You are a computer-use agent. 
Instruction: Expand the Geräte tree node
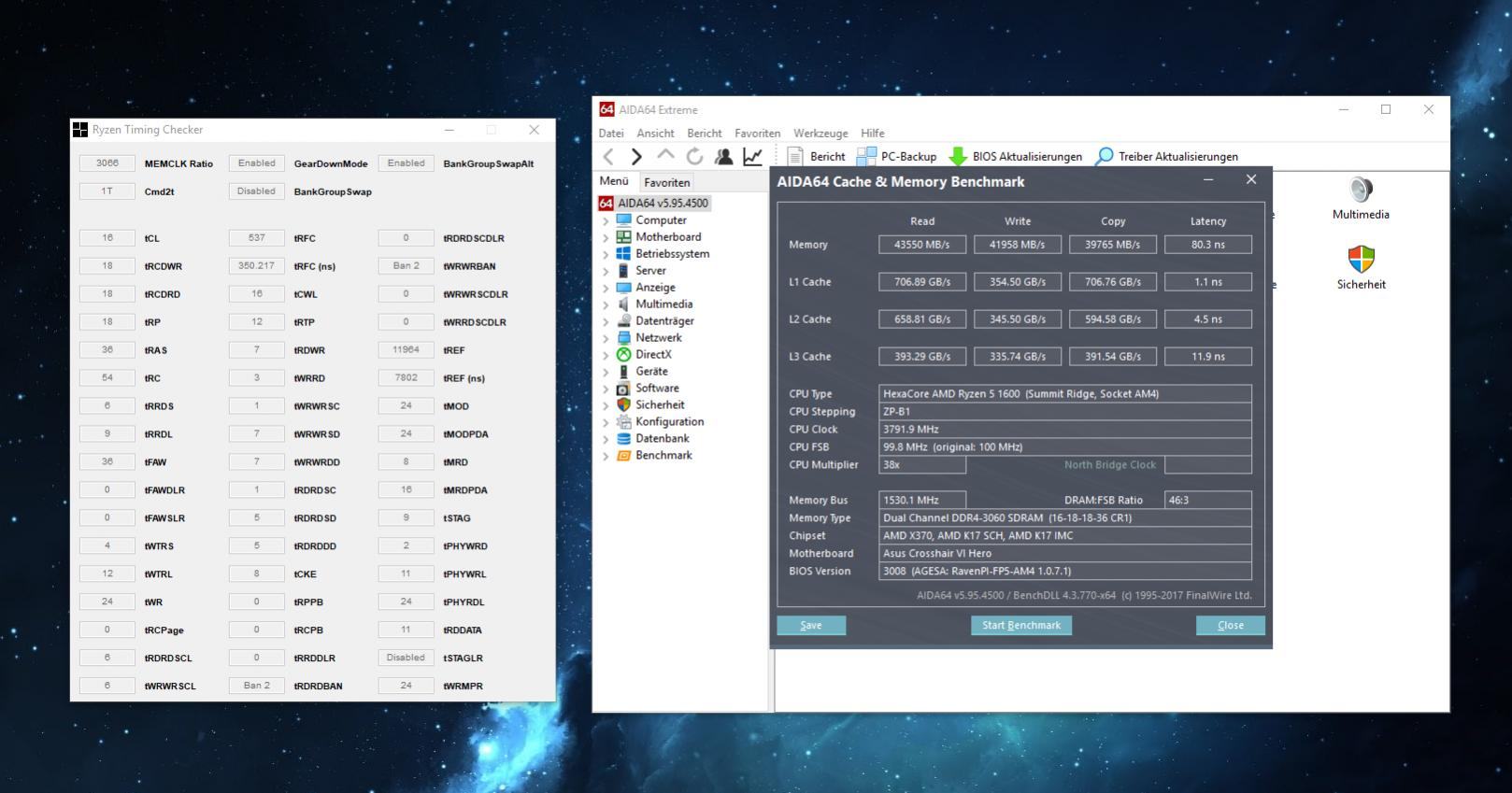pyautogui.click(x=606, y=373)
